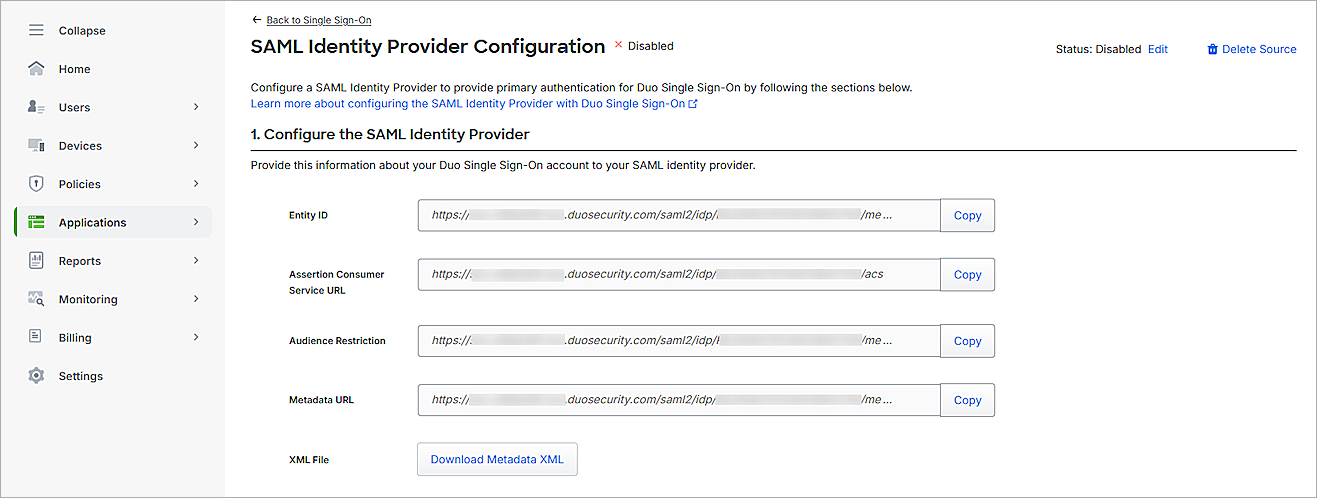This screenshot has height=498, width=1317.
Task: Click the Home house icon
Action: pos(37,69)
